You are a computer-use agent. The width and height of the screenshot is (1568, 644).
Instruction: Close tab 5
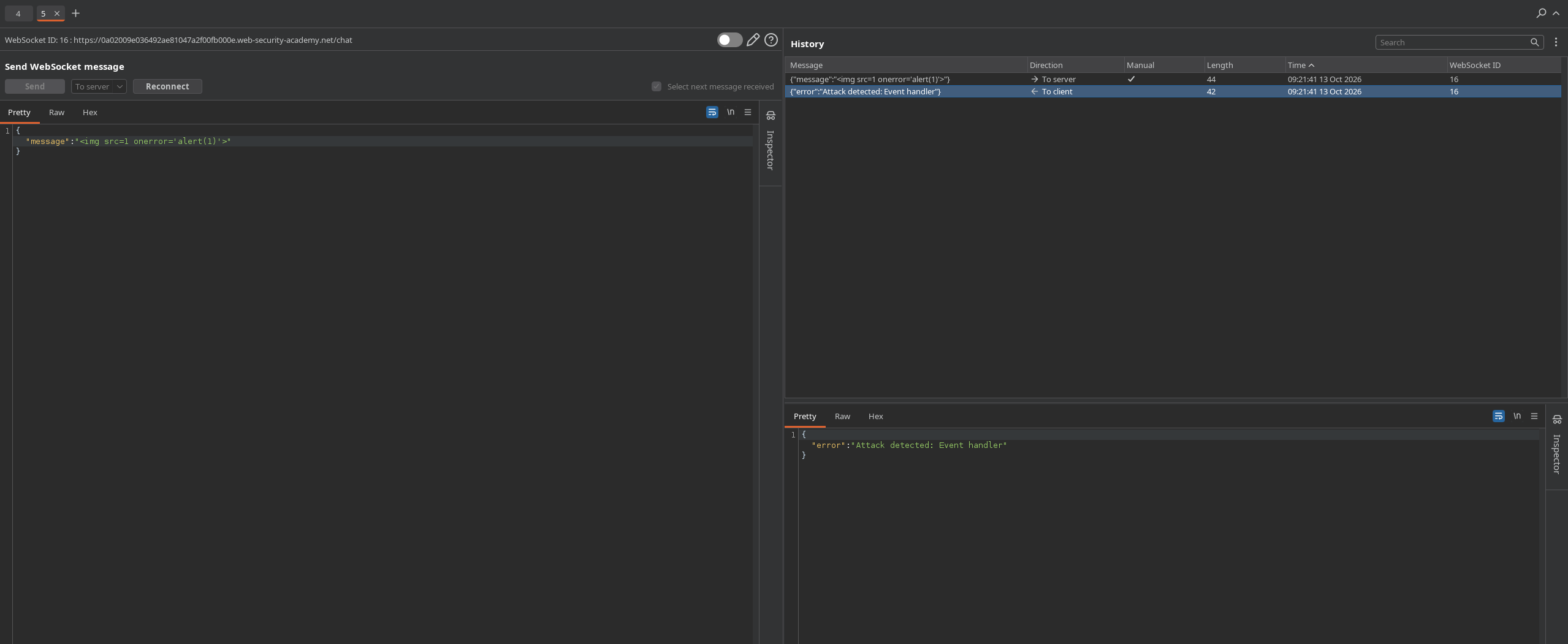(x=57, y=13)
